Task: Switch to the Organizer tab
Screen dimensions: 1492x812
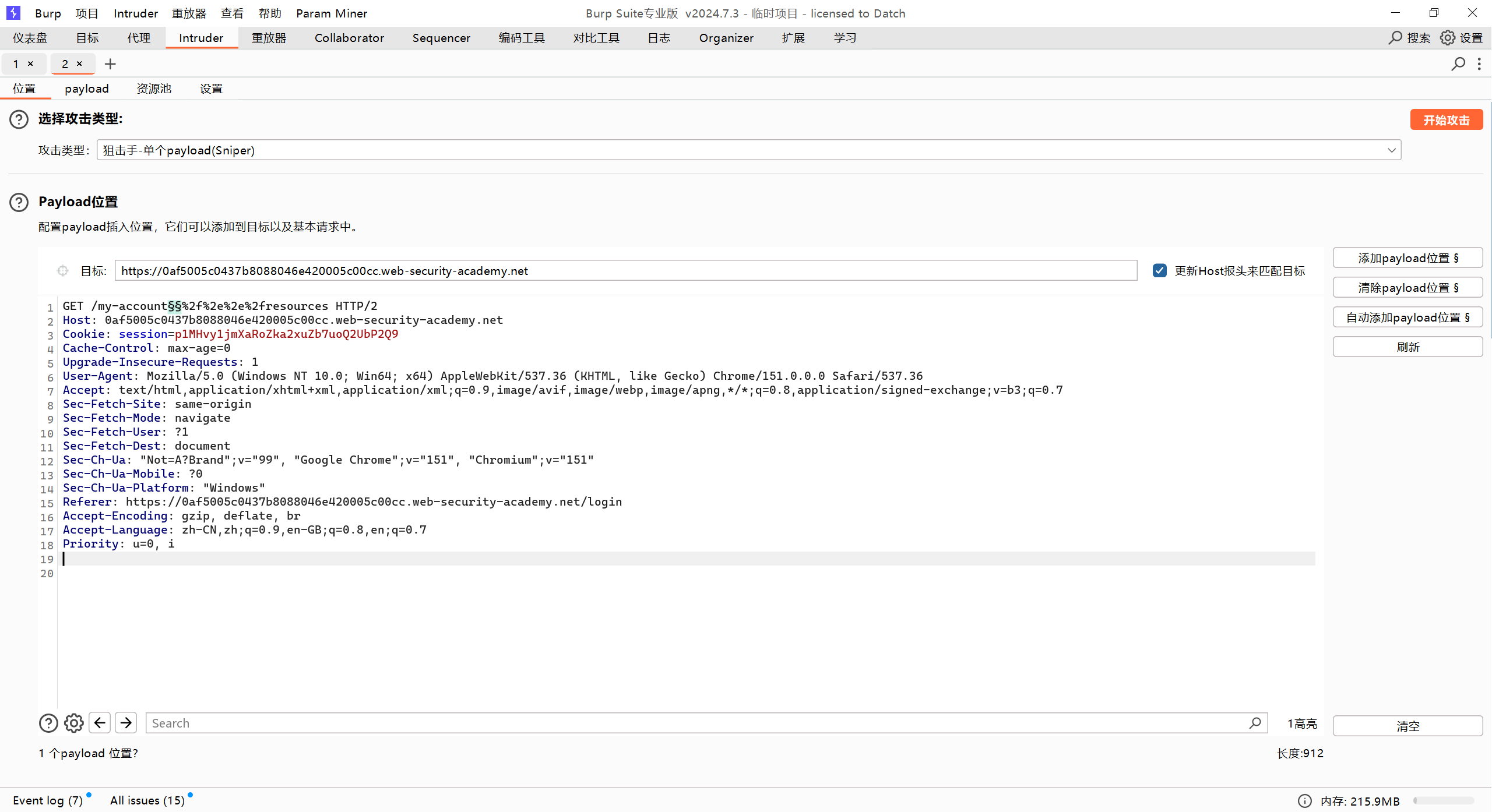Action: click(x=726, y=38)
